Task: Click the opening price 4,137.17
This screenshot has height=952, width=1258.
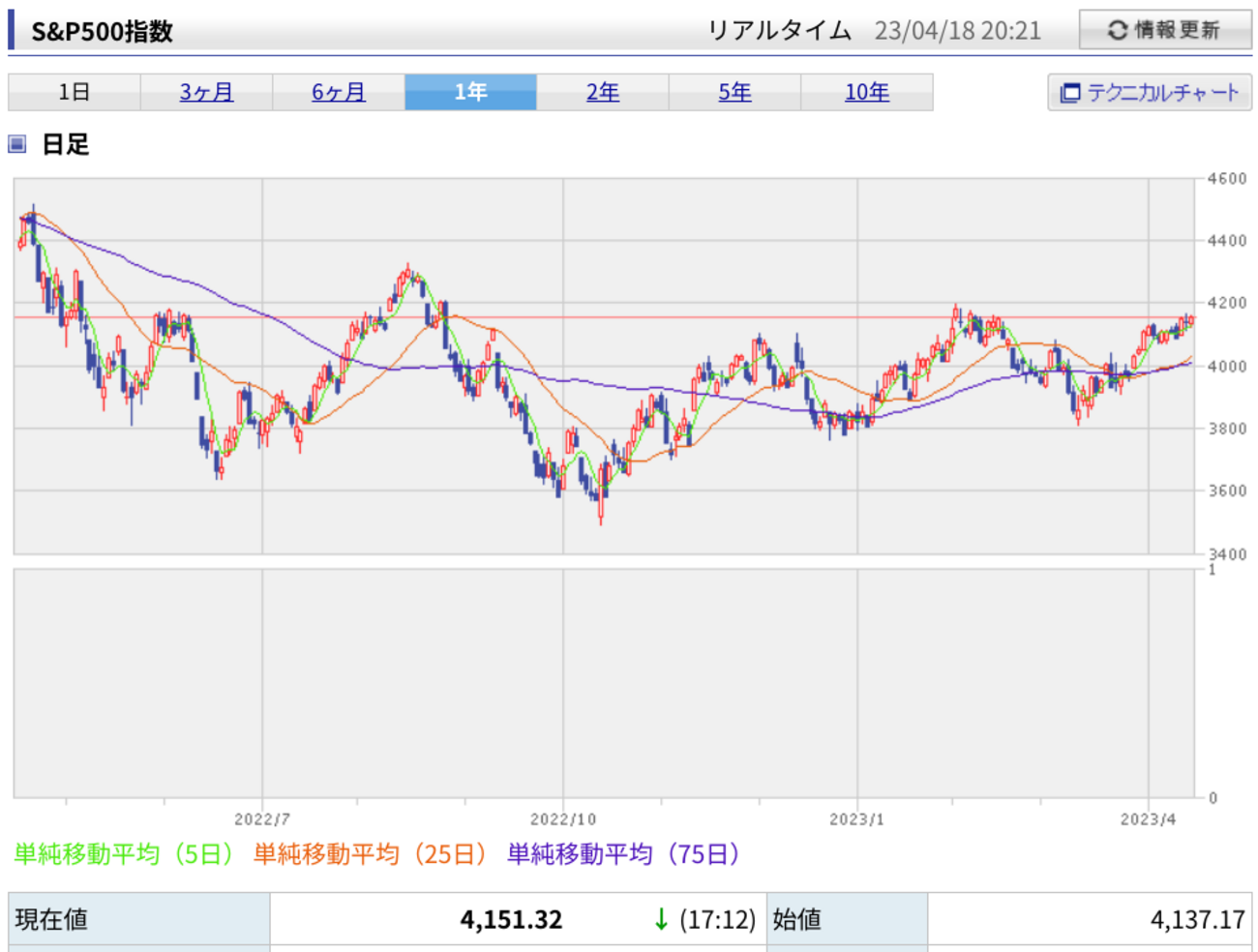Action: point(1197,919)
